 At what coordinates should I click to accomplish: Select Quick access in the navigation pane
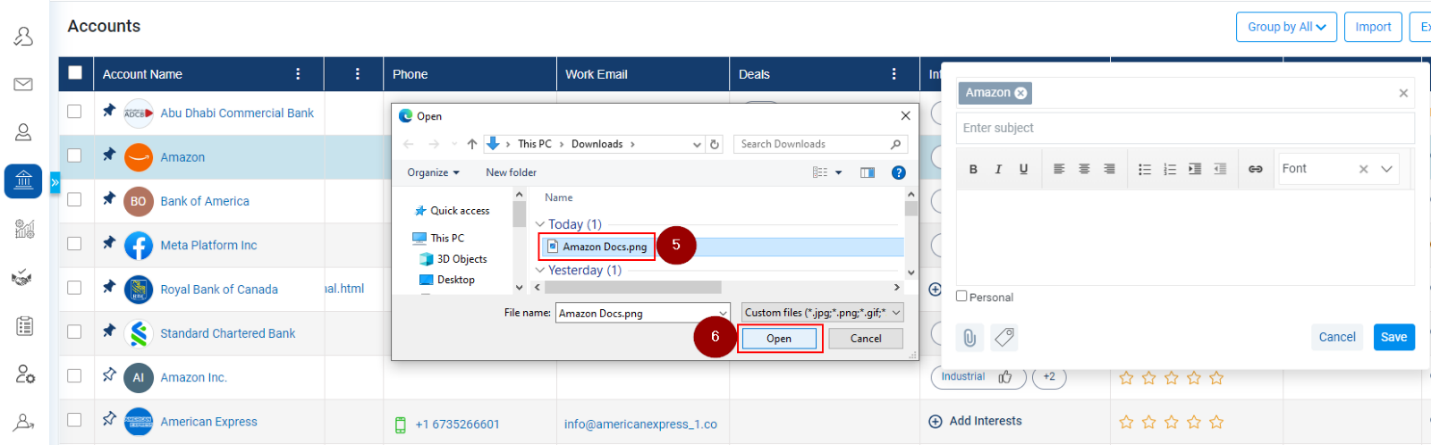coord(451,211)
